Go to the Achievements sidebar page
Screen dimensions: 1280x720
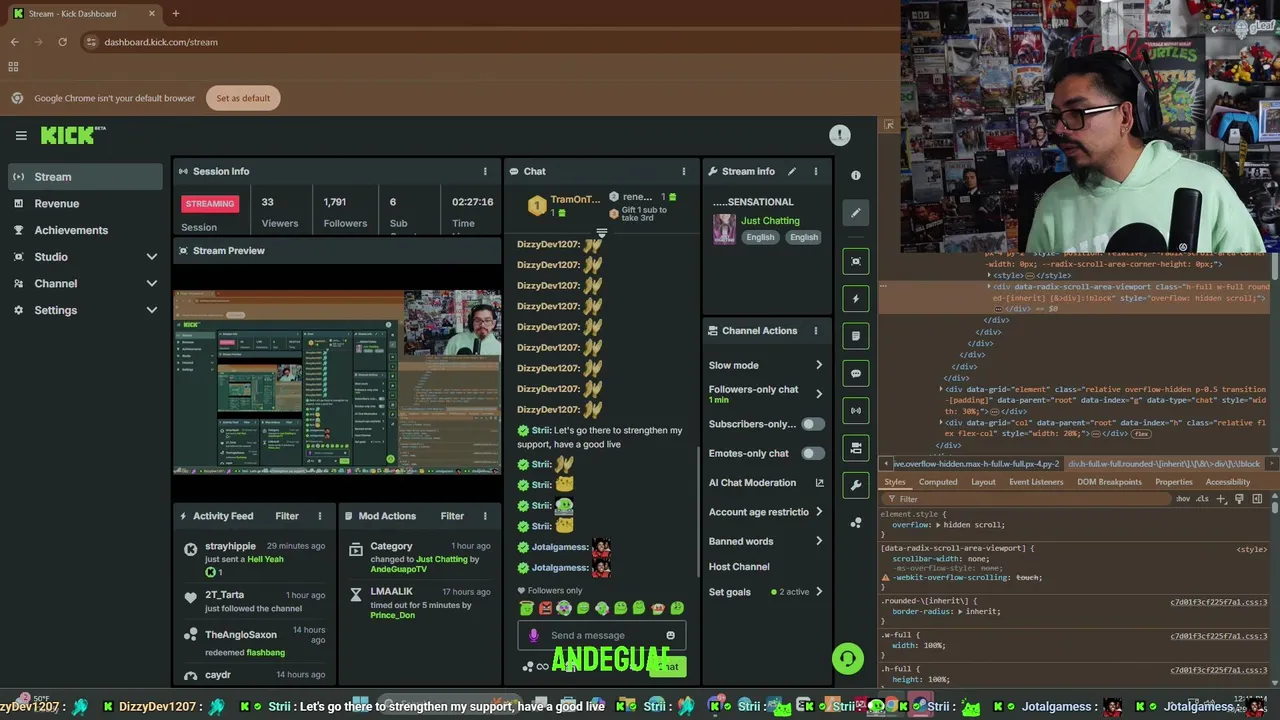(x=85, y=230)
